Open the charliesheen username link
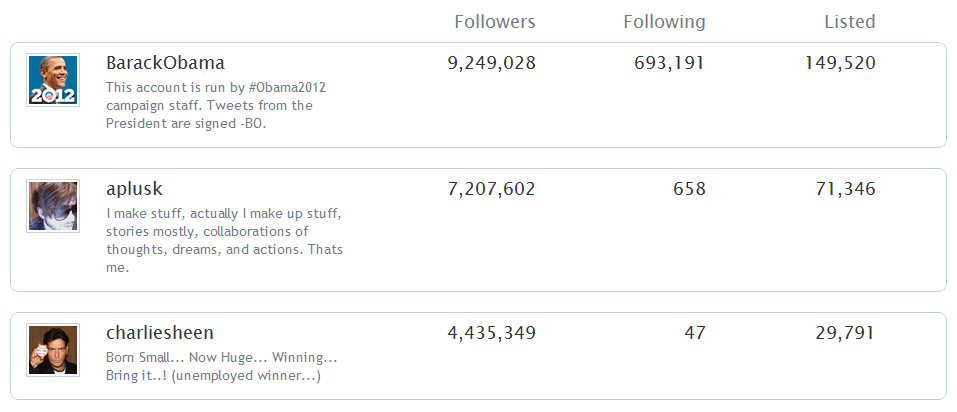 point(159,333)
